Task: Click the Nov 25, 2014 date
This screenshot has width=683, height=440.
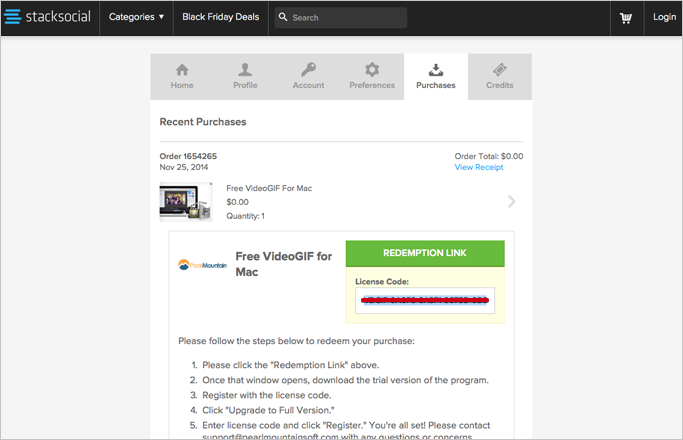Action: pos(184,167)
